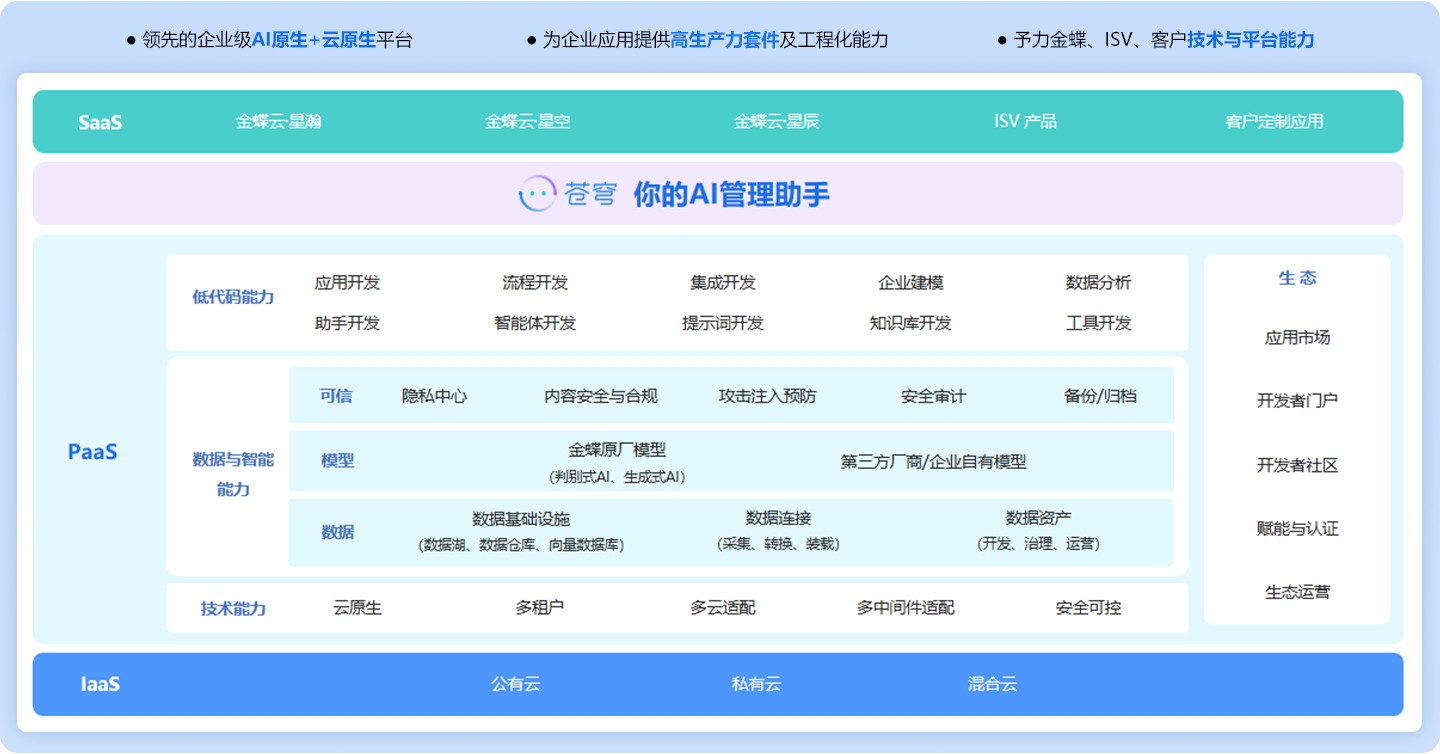Select 混合云 in the IaaS bar
Image resolution: width=1440 pixels, height=754 pixels.
pyautogui.click(x=992, y=684)
